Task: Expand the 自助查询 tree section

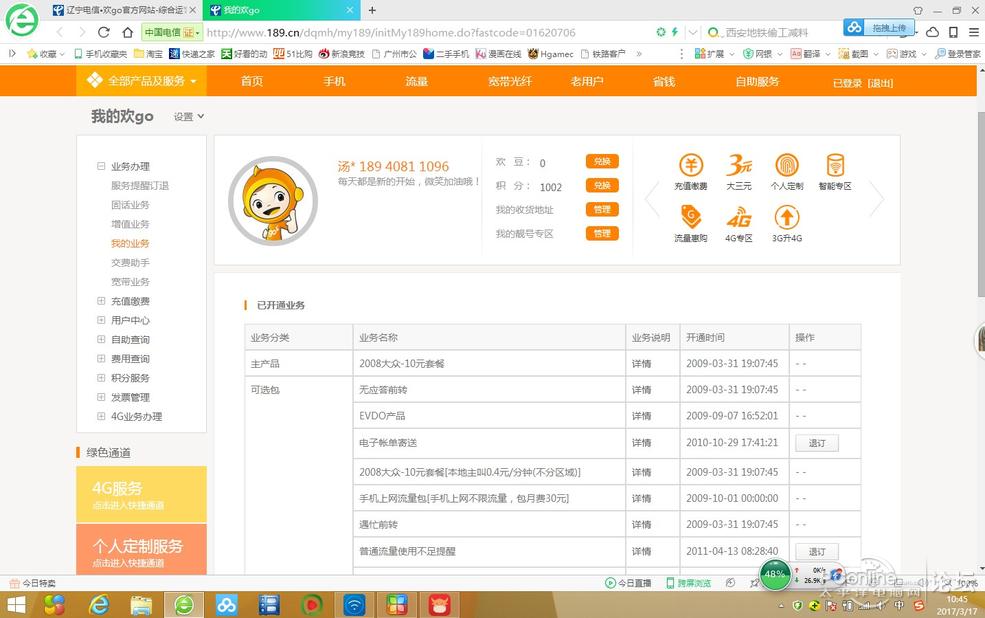Action: [101, 339]
